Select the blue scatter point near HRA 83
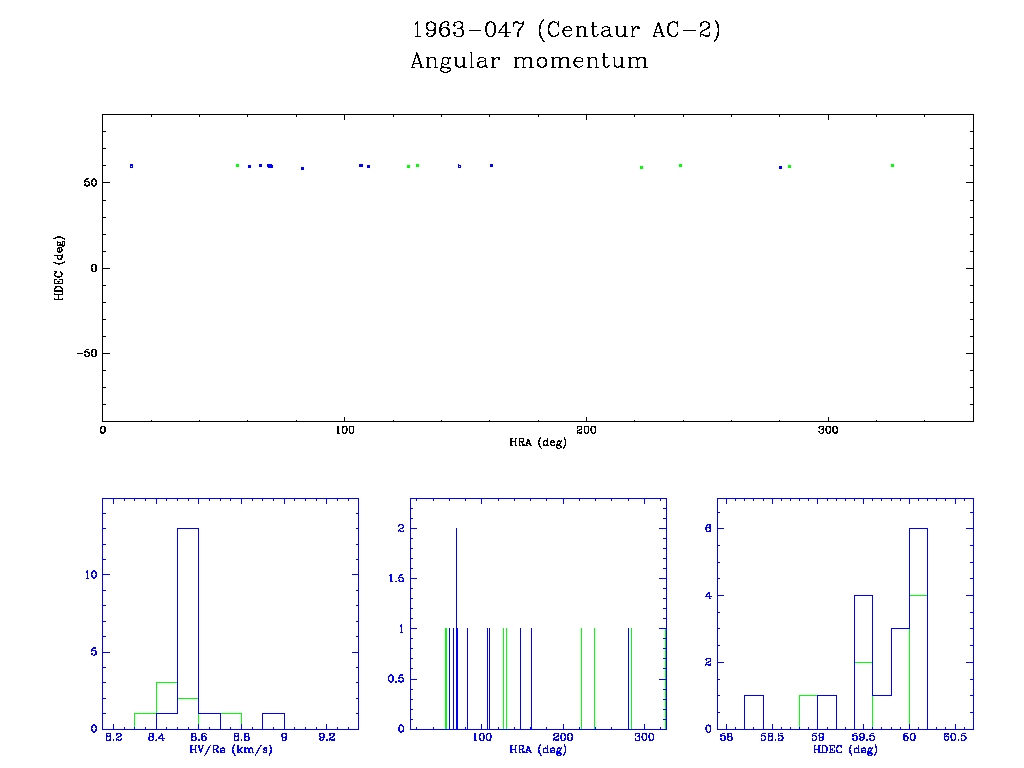This screenshot has width=1024, height=768. point(302,168)
